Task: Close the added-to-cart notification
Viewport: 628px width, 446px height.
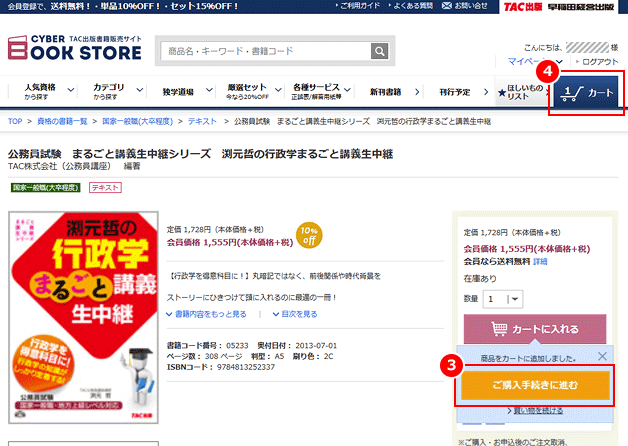Action: 602,356
